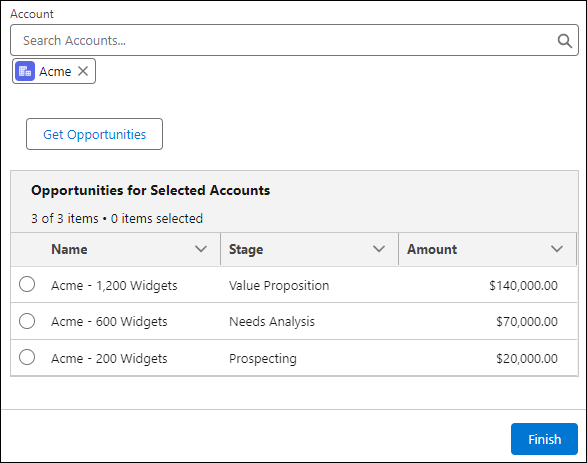Open the Name column dropdown chevron
Image resolution: width=587 pixels, height=463 pixels.
tap(201, 249)
